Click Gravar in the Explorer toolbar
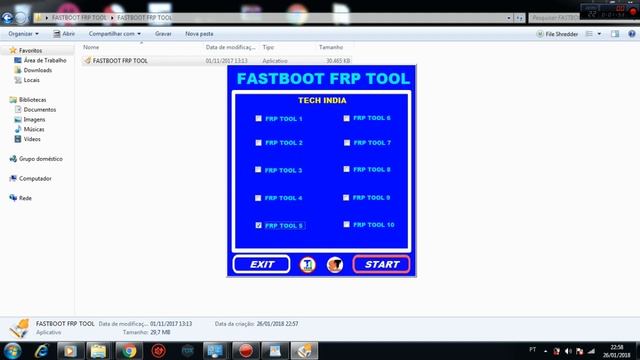Screen dimensions: 640x360 click(163, 34)
